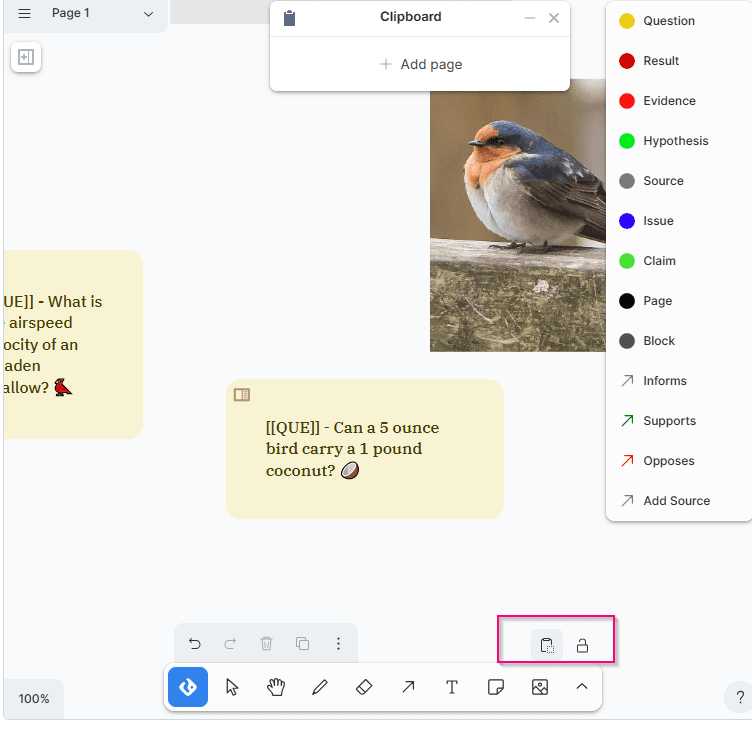752x733 pixels.
Task: Open the more actions kebab menu
Action: coord(339,643)
